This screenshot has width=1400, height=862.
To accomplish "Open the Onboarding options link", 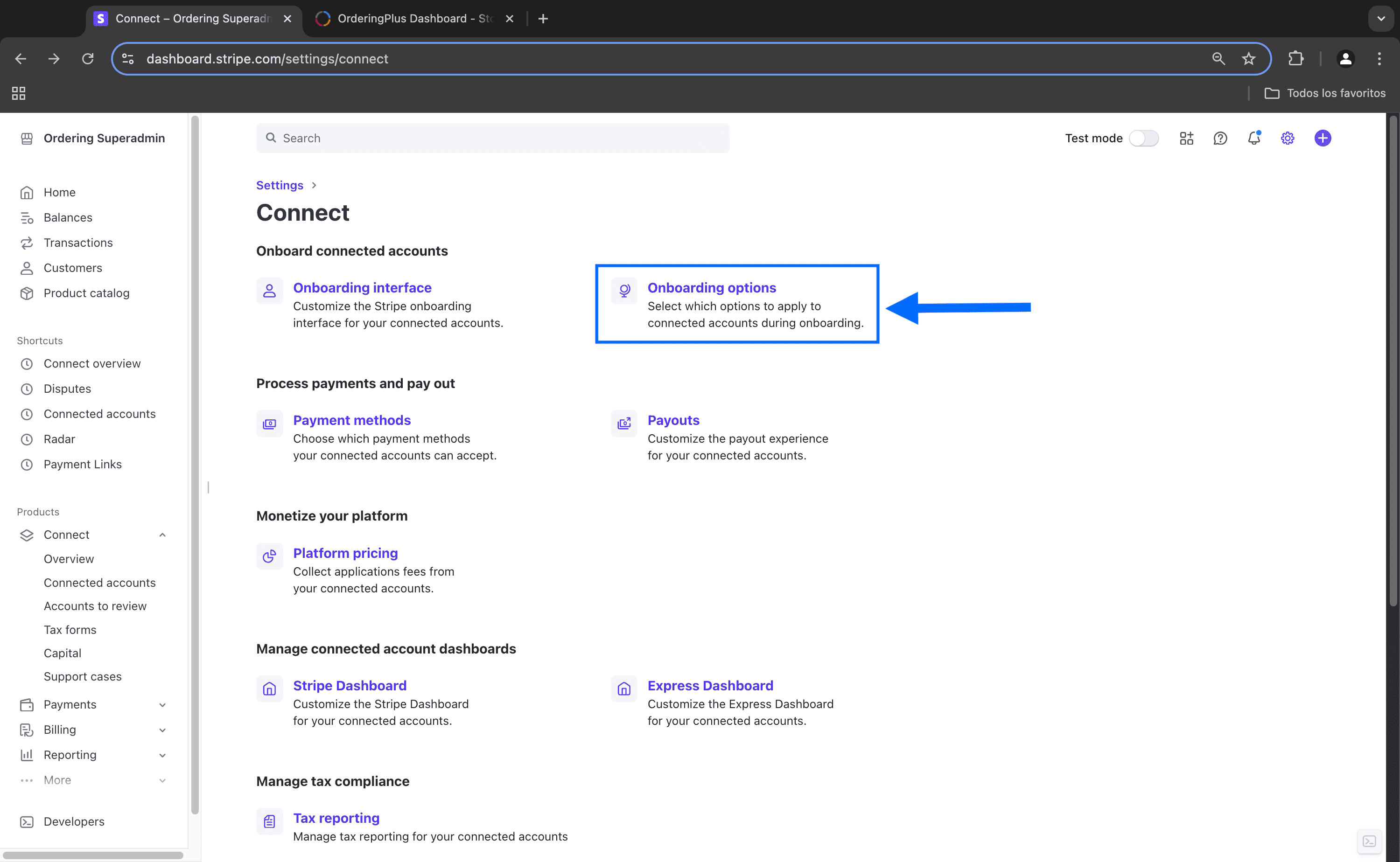I will (712, 288).
